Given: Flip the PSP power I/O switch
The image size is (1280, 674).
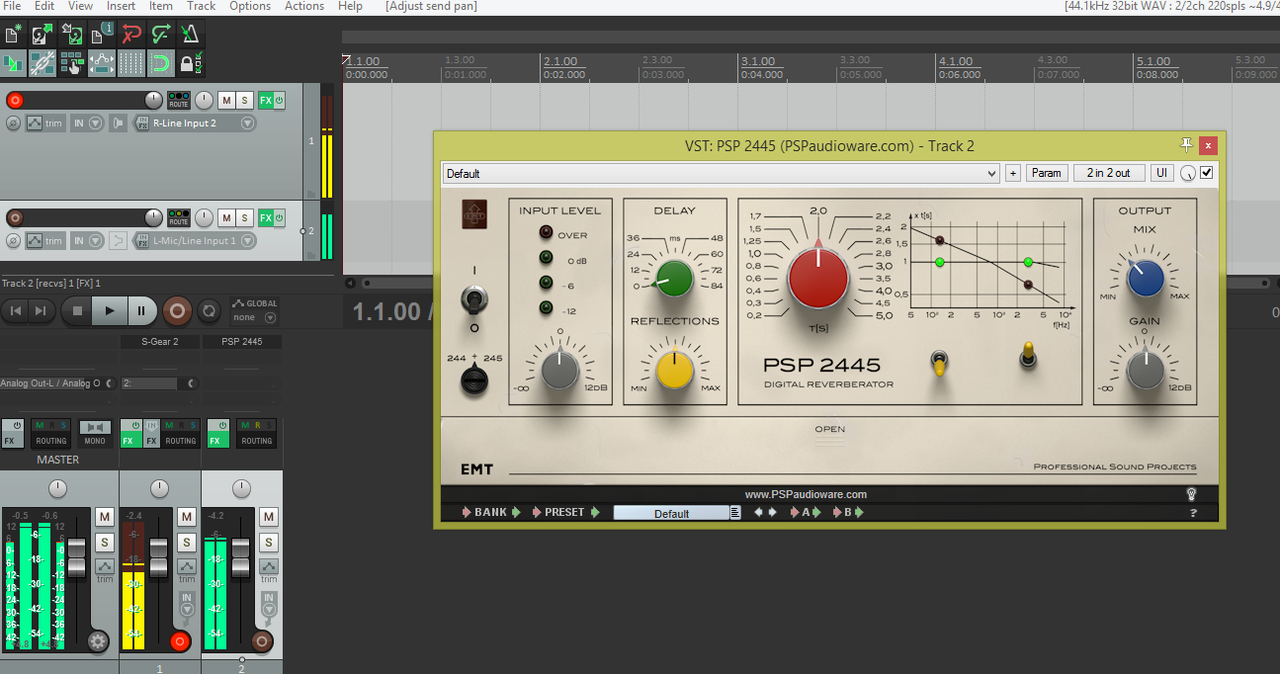Looking at the screenshot, I should pos(474,298).
